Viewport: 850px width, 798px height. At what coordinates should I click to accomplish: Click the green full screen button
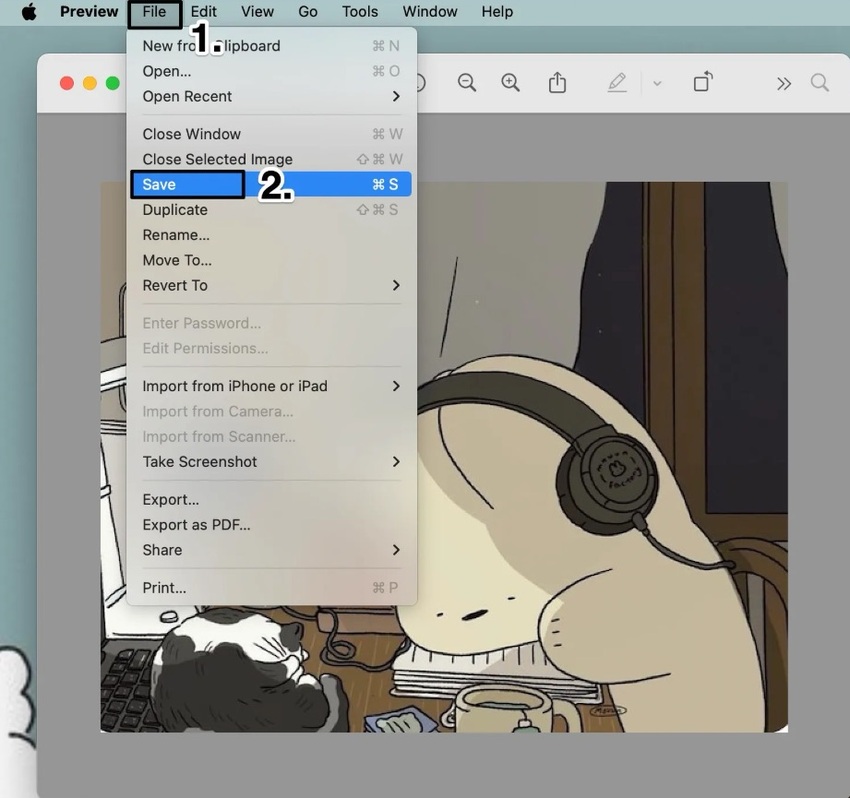(113, 83)
